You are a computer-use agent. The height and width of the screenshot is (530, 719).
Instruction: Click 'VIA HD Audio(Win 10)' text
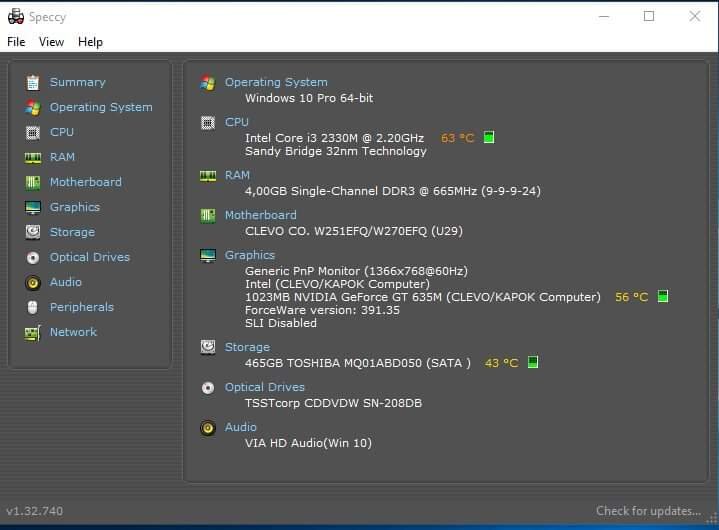coord(308,443)
